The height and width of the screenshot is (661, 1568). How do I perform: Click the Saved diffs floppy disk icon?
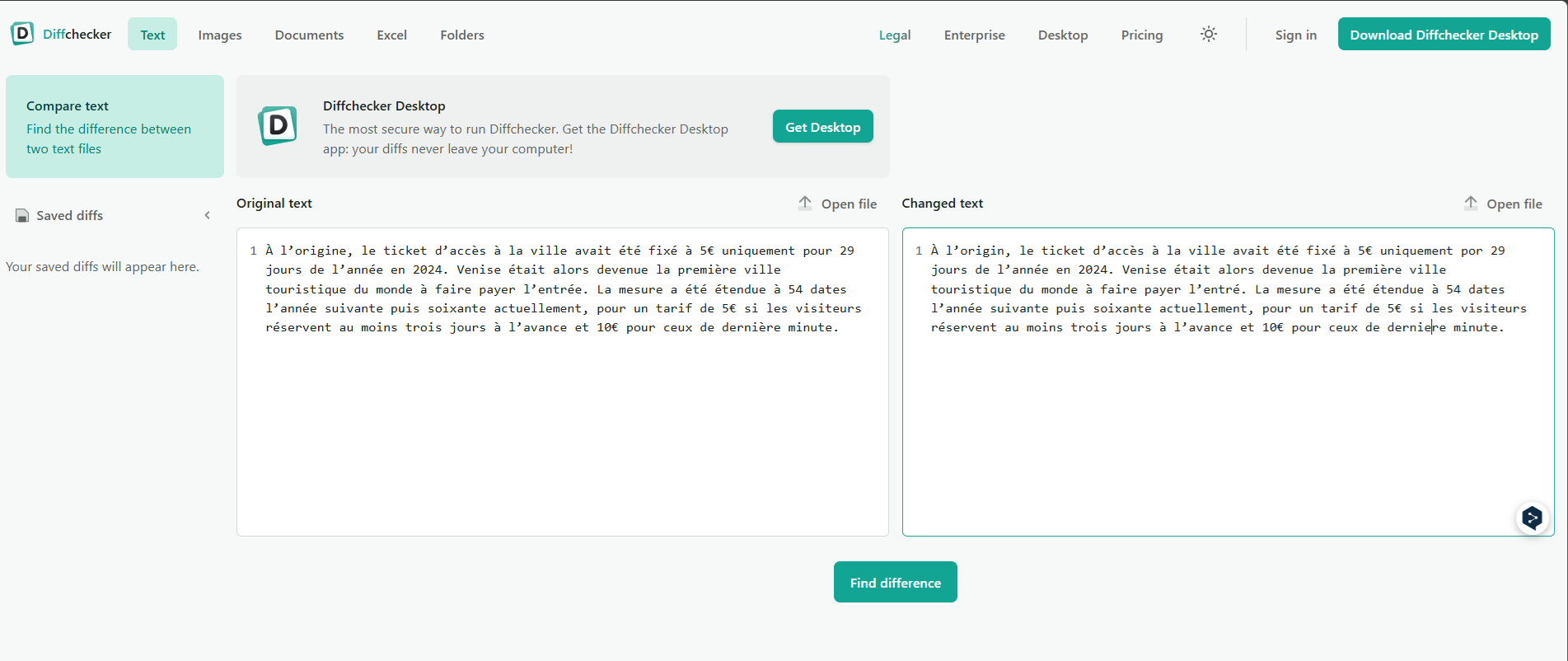22,216
